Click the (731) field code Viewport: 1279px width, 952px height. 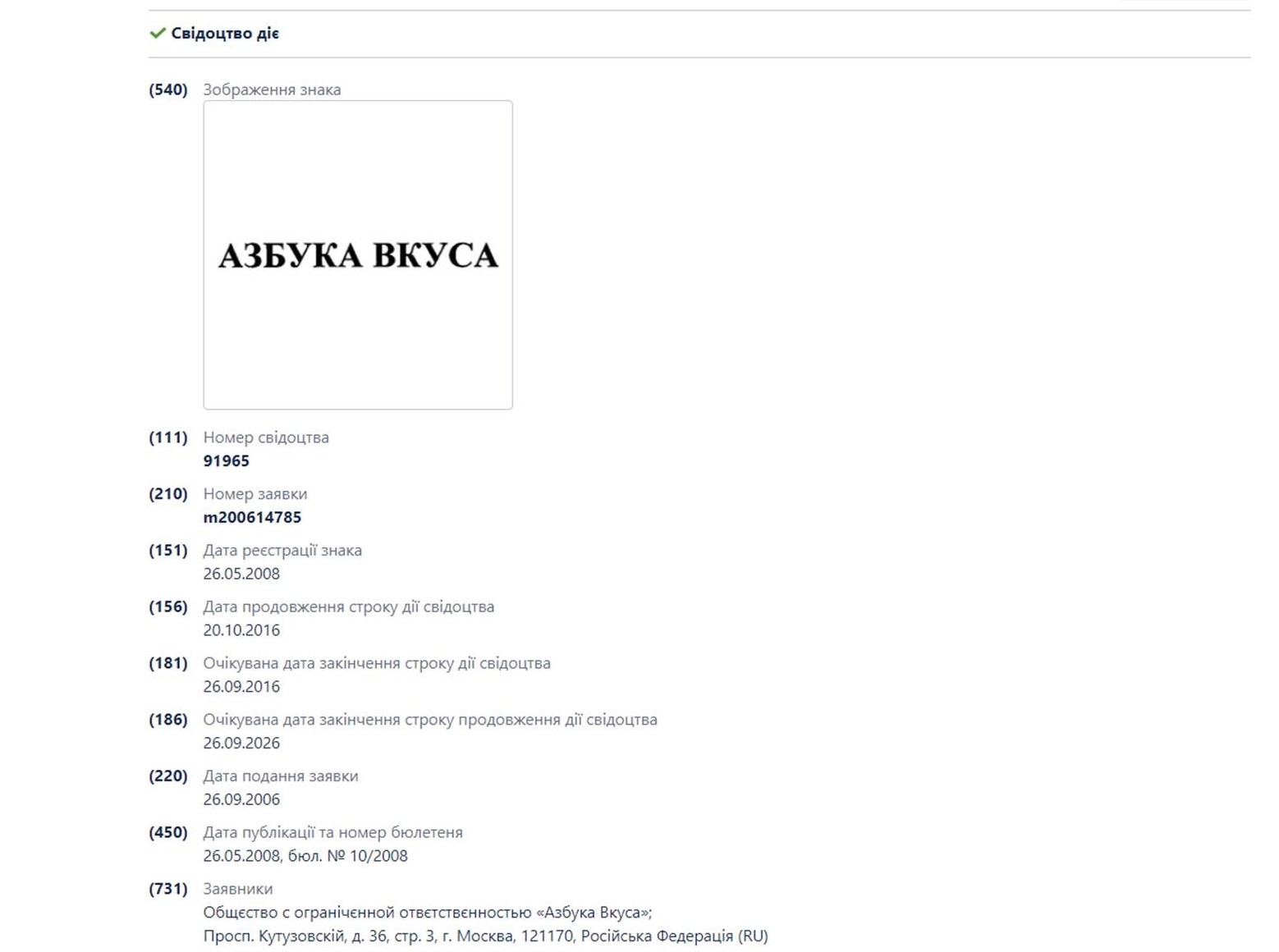(167, 889)
